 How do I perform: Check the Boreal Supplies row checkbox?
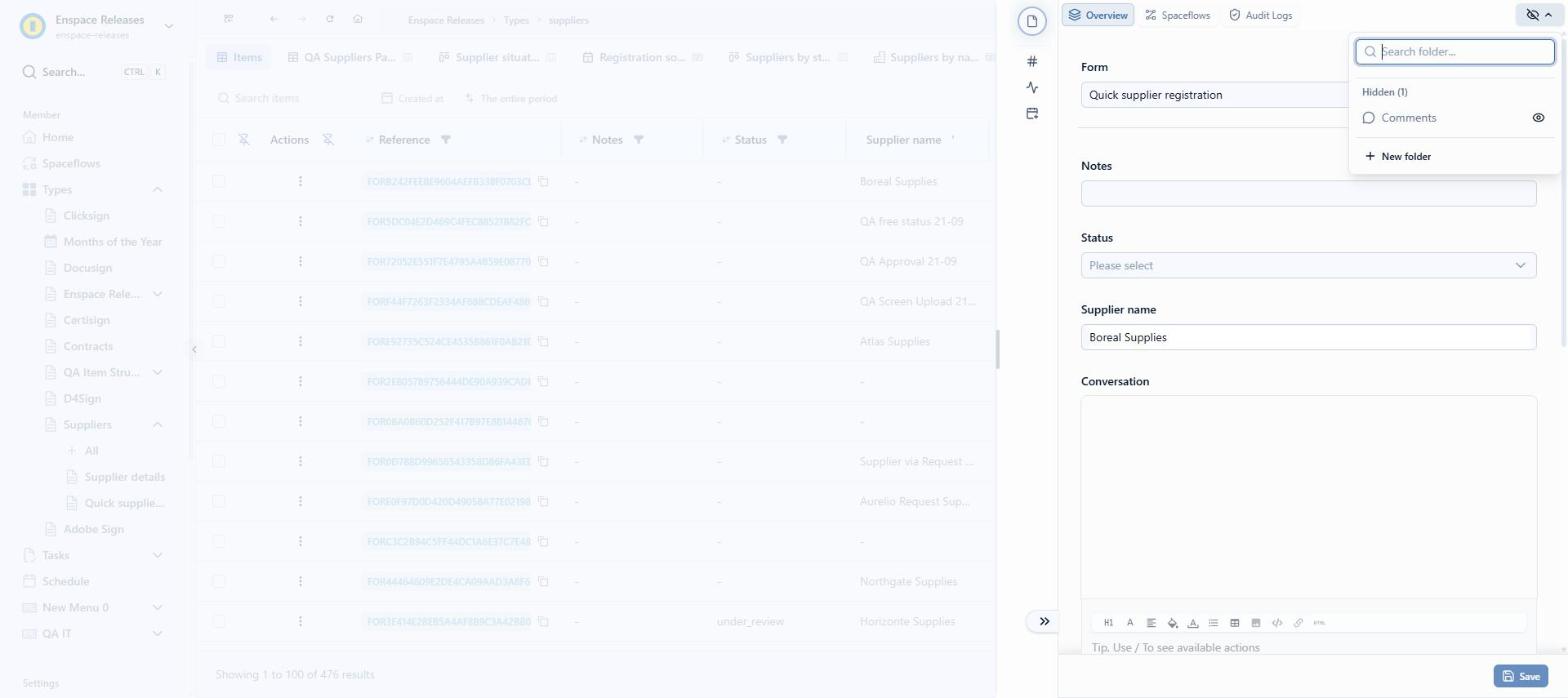[219, 181]
